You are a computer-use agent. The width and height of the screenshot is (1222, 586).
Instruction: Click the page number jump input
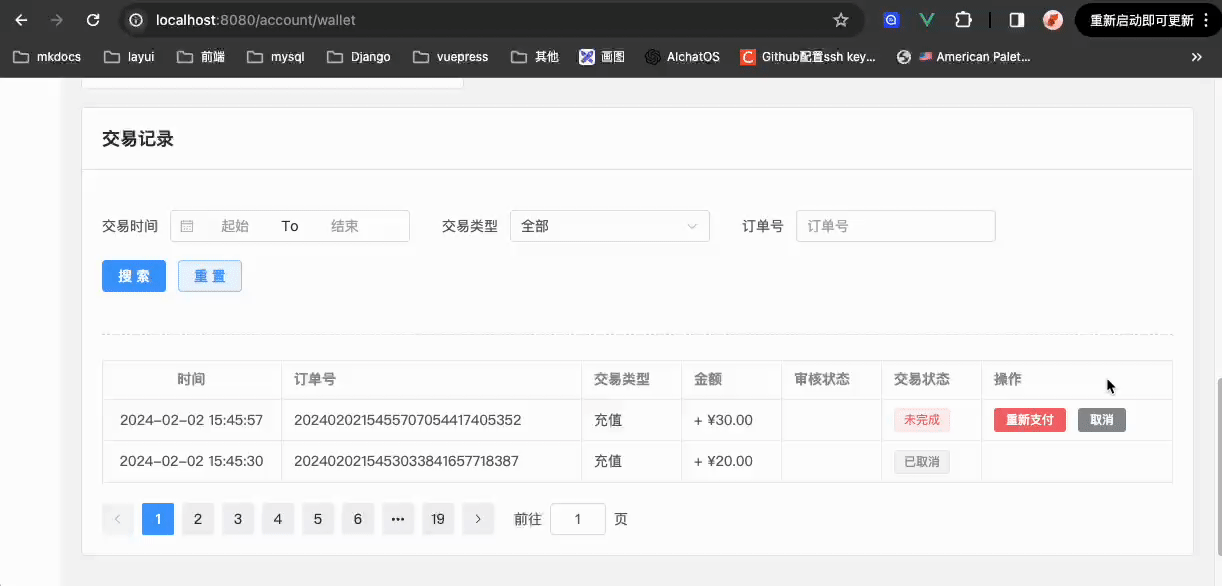pos(578,519)
